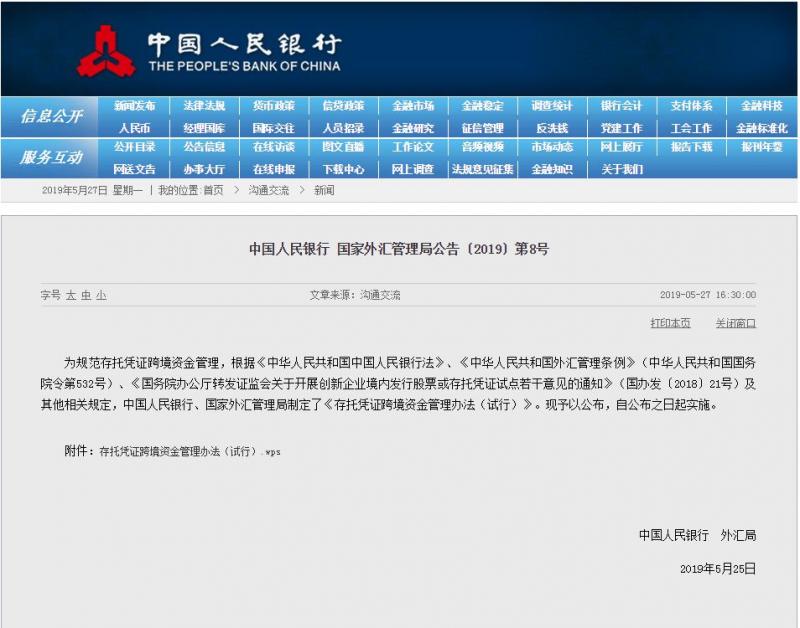The height and width of the screenshot is (628, 800).
Task: Open the 金融市场 section
Action: pyautogui.click(x=413, y=106)
